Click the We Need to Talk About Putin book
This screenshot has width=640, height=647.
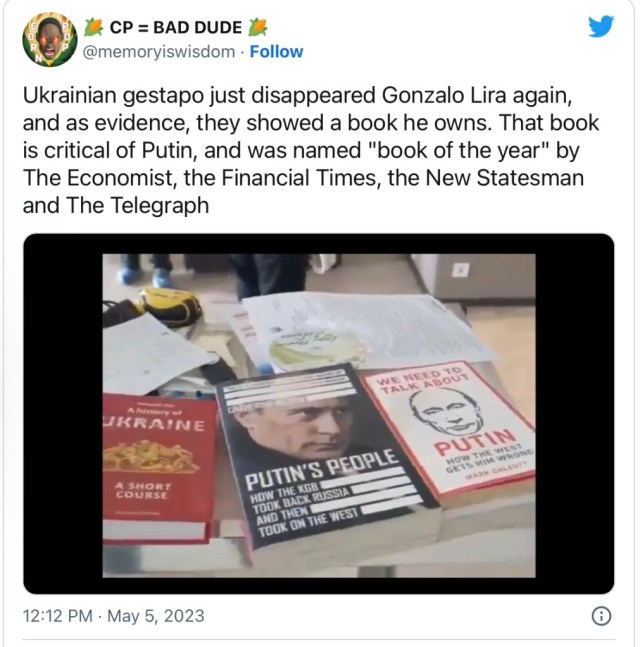click(x=450, y=431)
